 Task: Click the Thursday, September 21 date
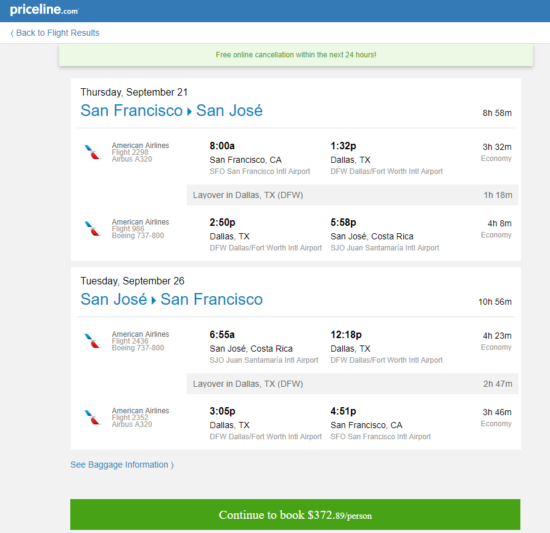(x=134, y=92)
